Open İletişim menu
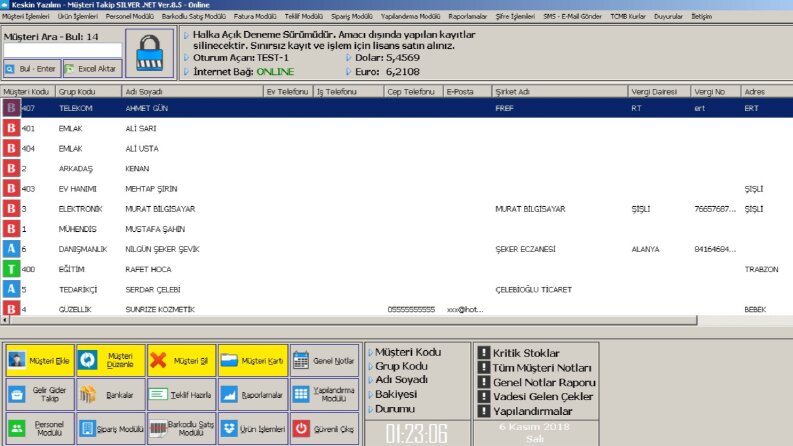Screen dimensions: 793x446 (701, 16)
